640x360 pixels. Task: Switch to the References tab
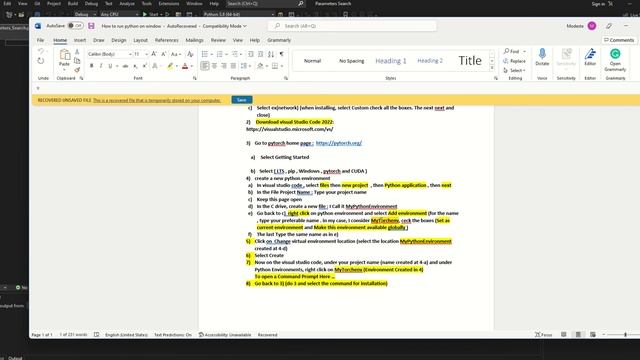(x=167, y=40)
